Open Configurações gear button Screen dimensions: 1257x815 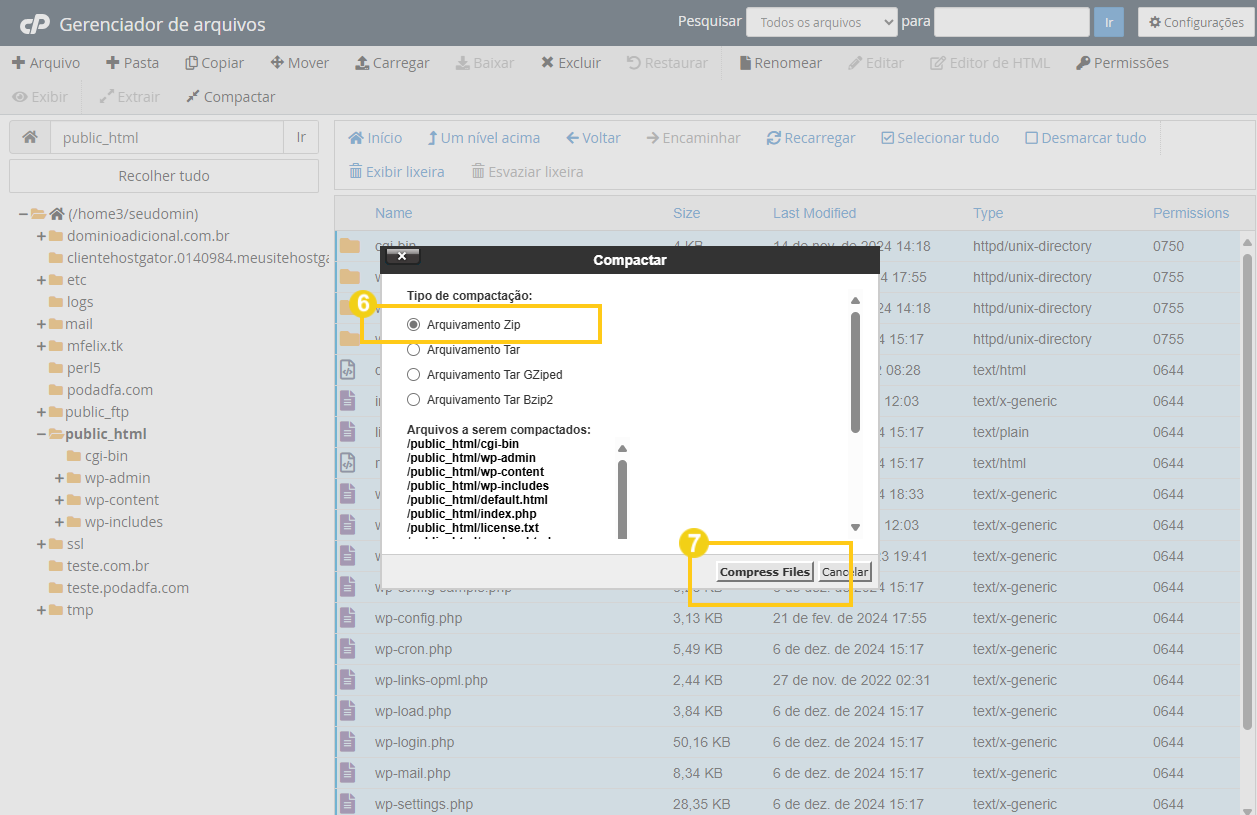(1196, 22)
